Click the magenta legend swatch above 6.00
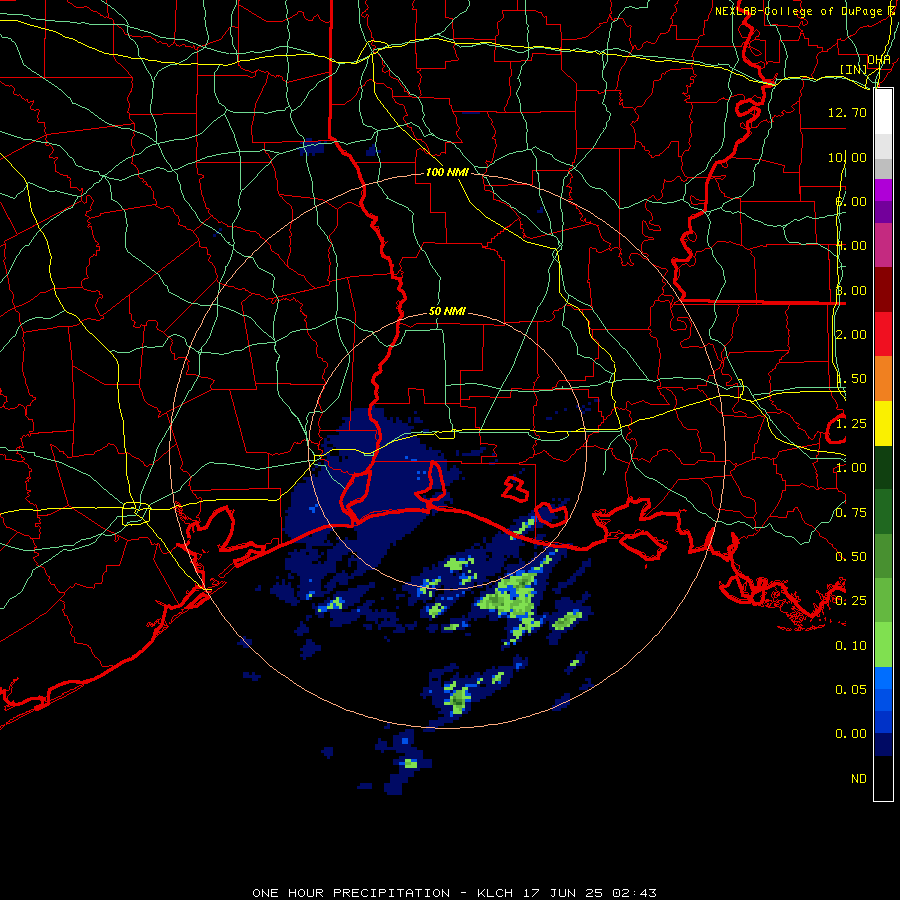This screenshot has height=900, width=900. [883, 190]
